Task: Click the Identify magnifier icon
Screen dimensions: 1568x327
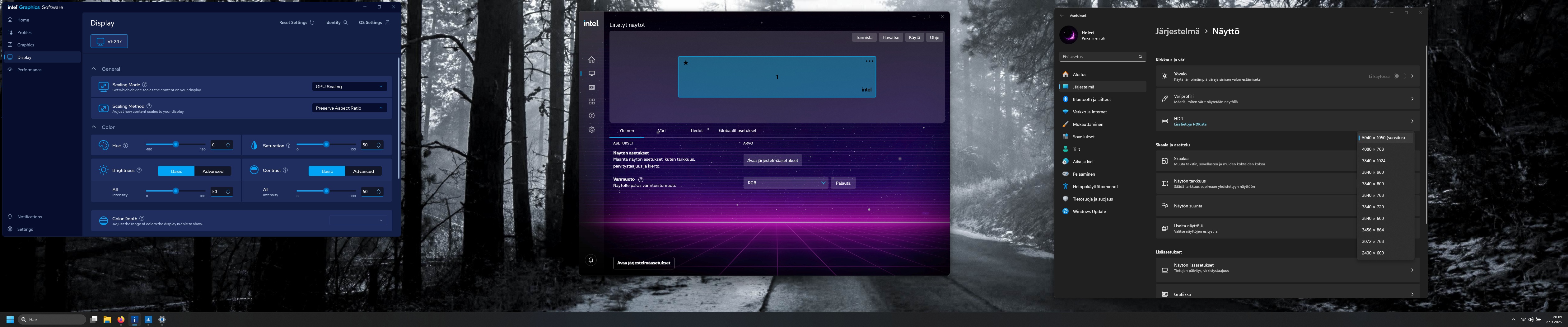Action: coord(346,22)
